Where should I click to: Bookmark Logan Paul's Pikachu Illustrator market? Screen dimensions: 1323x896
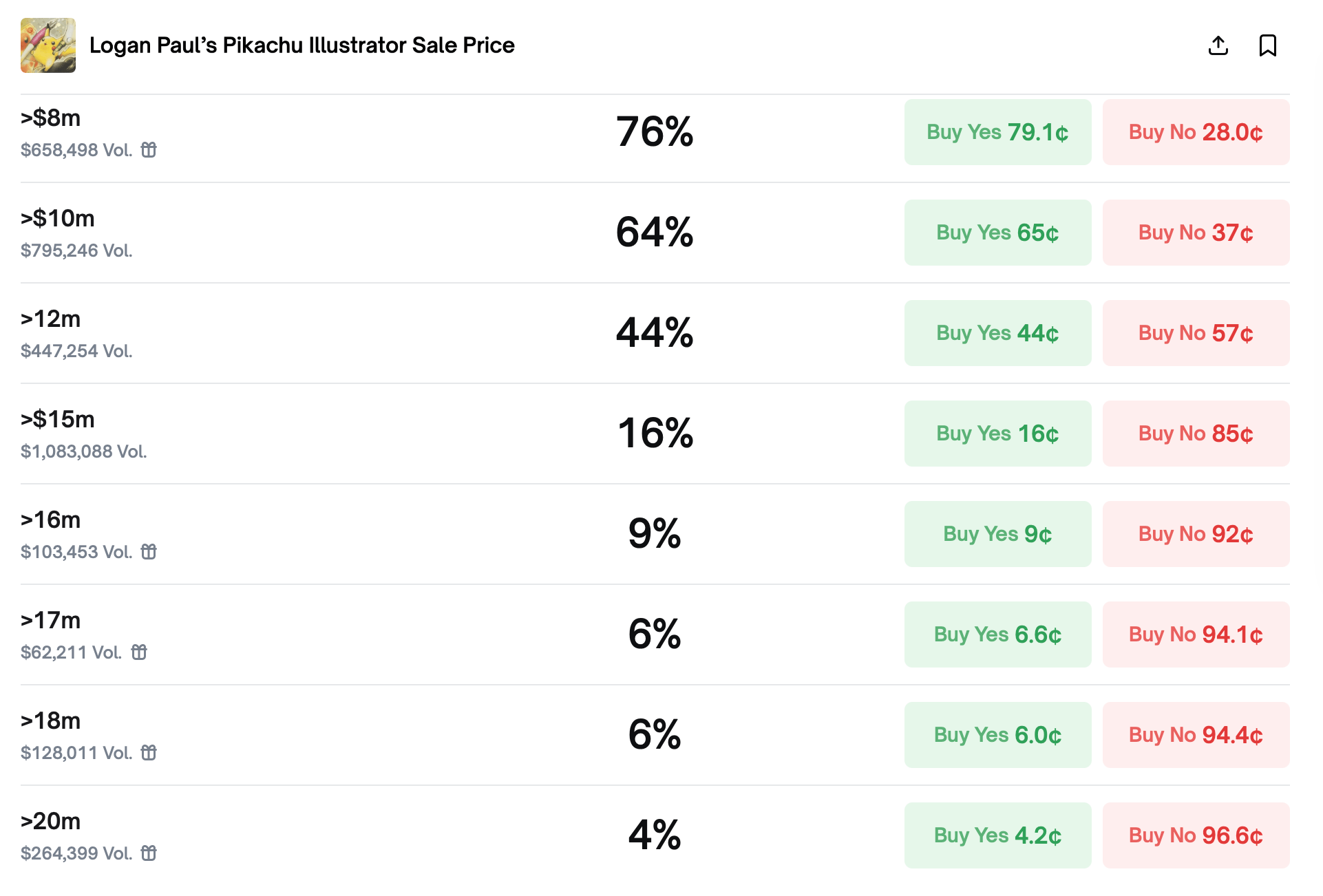coord(1269,45)
